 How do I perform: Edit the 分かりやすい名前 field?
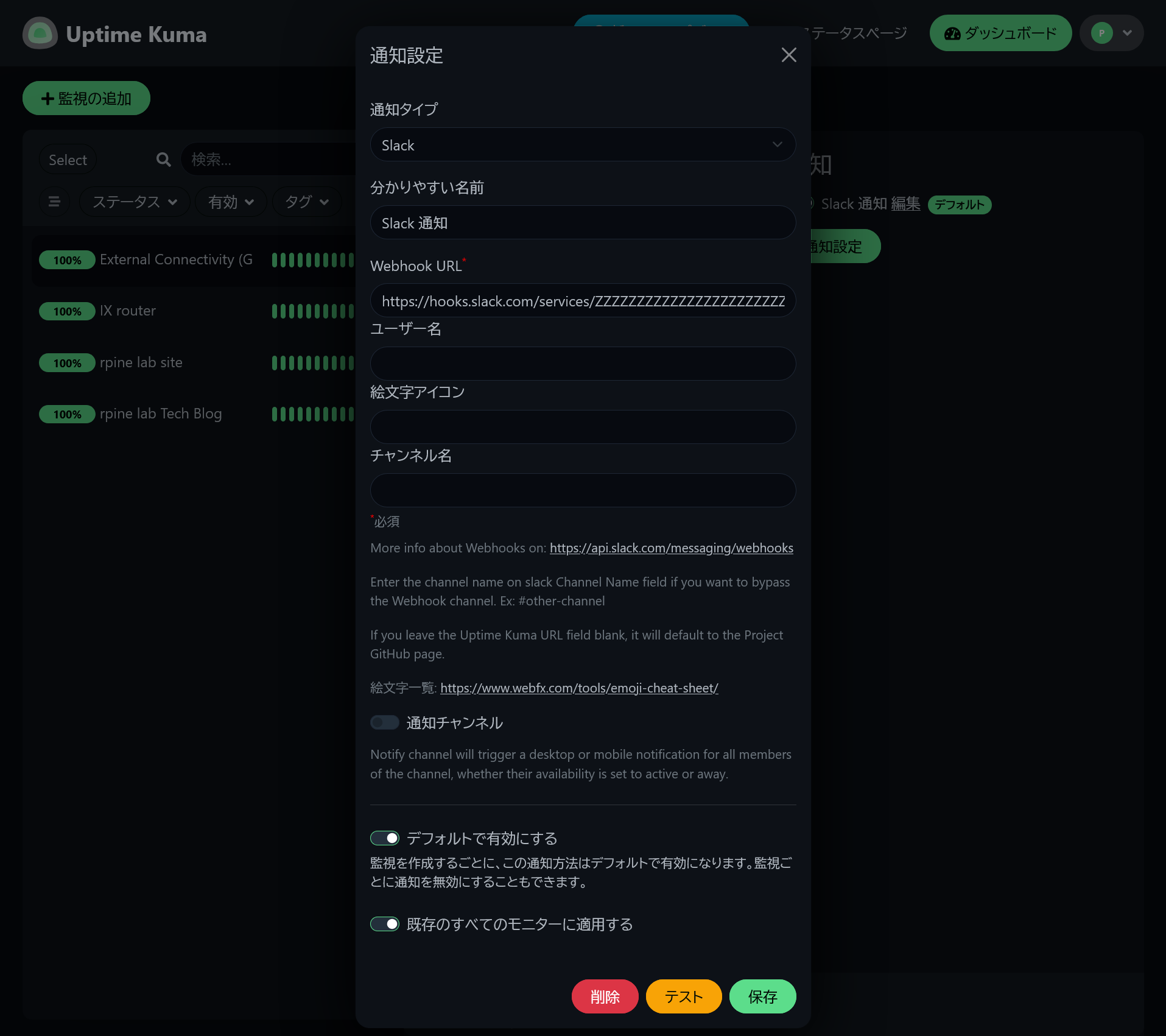[x=583, y=223]
